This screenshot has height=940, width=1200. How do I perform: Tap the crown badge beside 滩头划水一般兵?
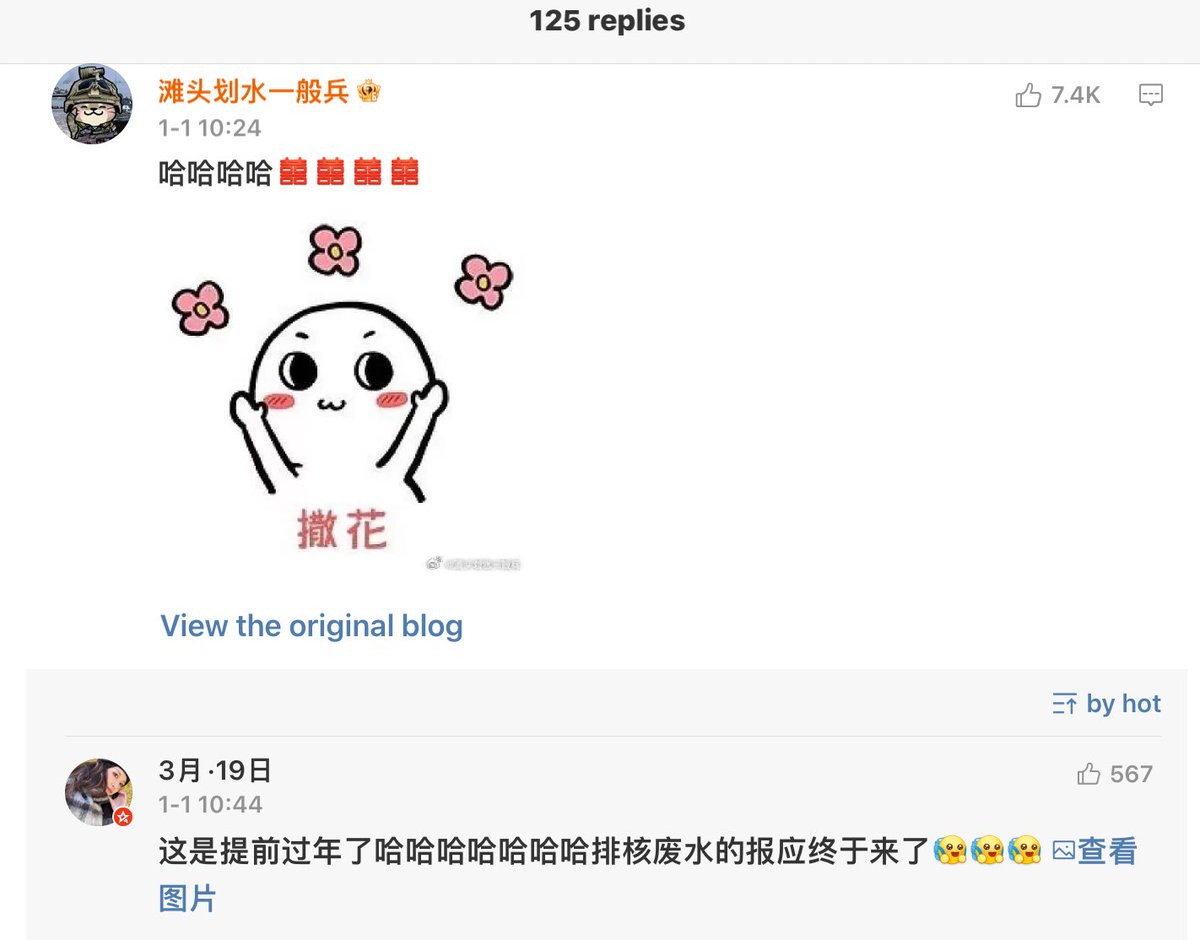pos(369,92)
